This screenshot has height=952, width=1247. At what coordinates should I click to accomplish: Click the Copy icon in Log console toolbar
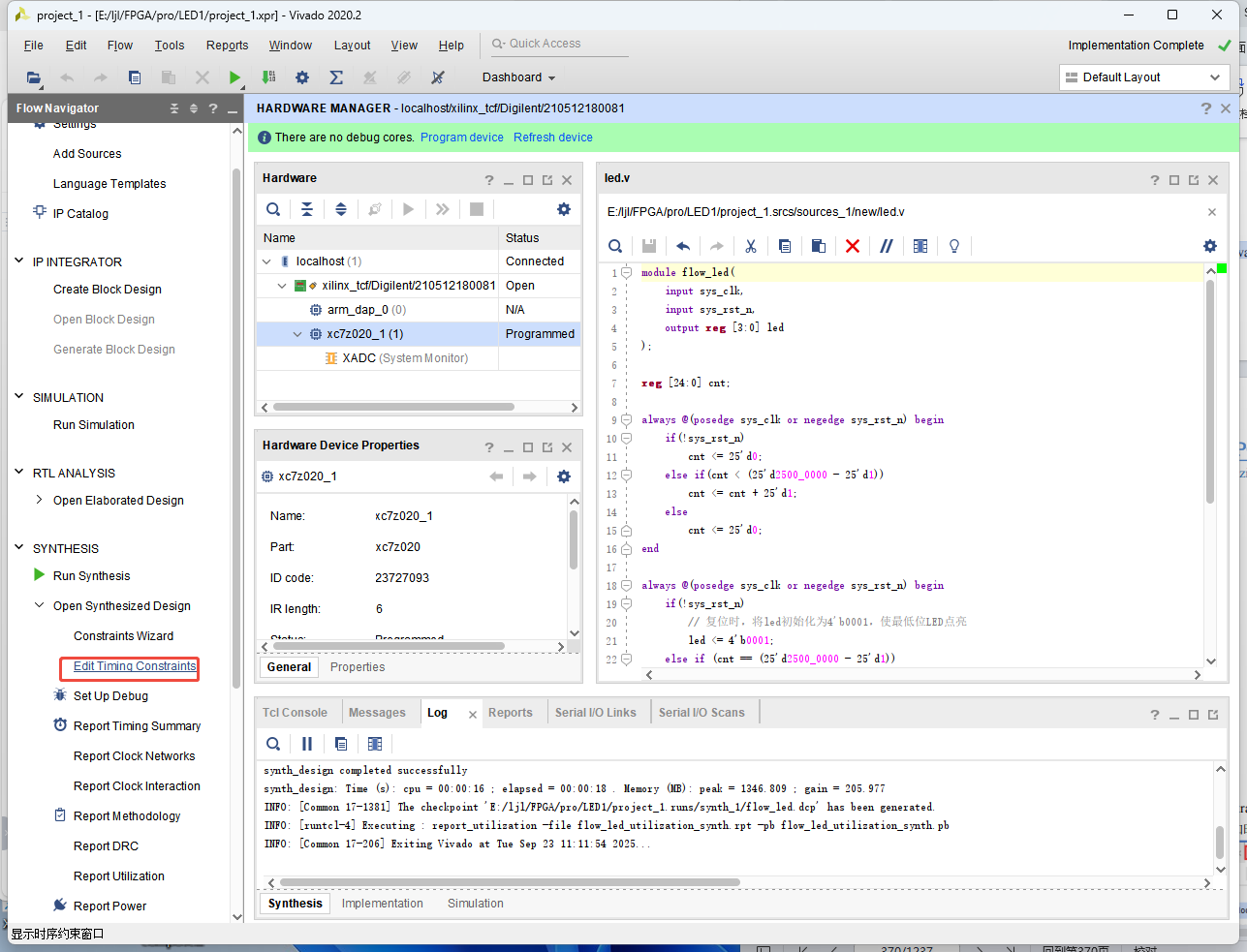[x=341, y=744]
